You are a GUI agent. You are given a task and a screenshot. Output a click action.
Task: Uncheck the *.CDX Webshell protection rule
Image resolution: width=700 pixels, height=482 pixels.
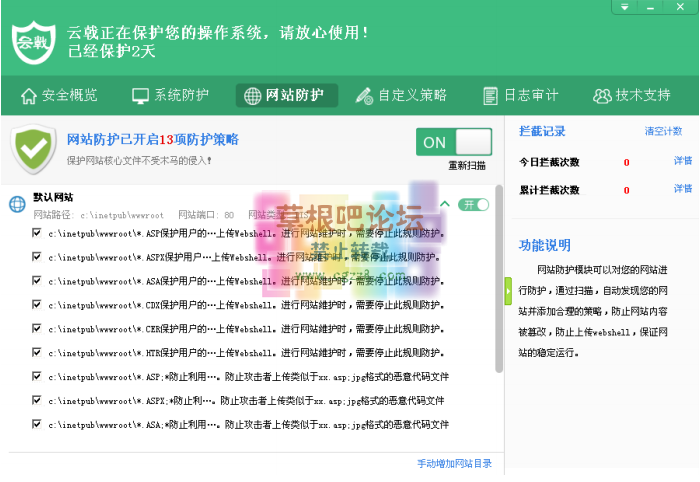(x=37, y=305)
